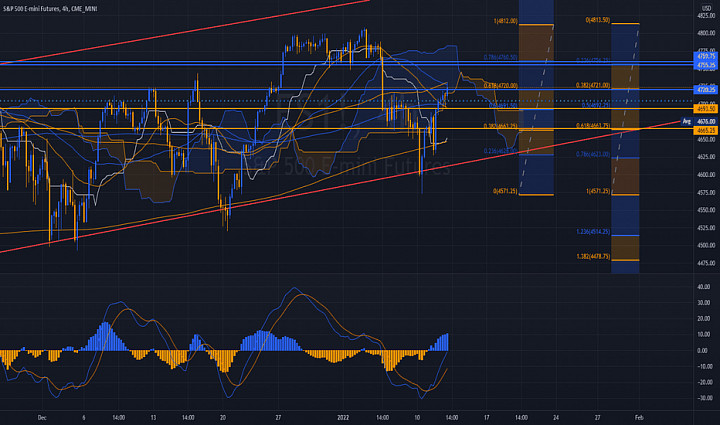Click the 1.236(4514.25) Fibonacci label

point(593,232)
